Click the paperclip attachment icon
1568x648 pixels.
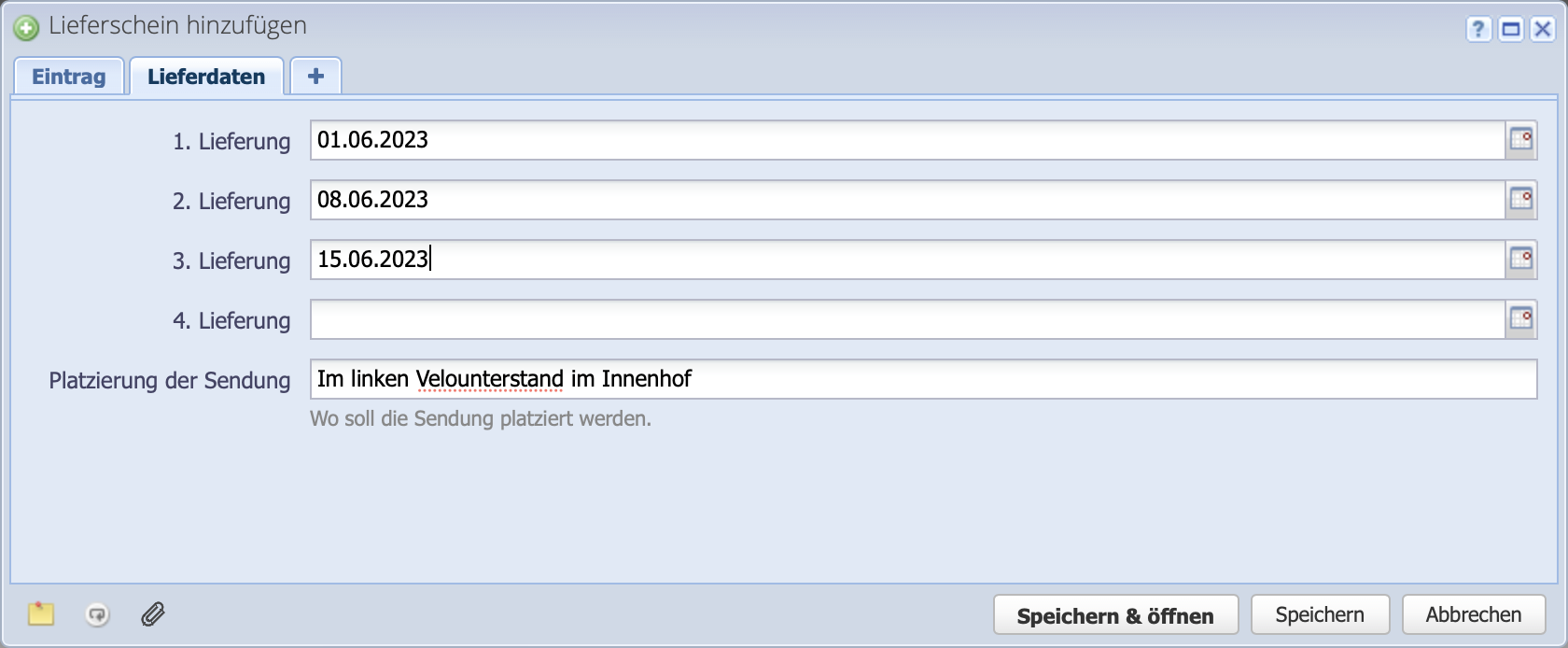[153, 614]
